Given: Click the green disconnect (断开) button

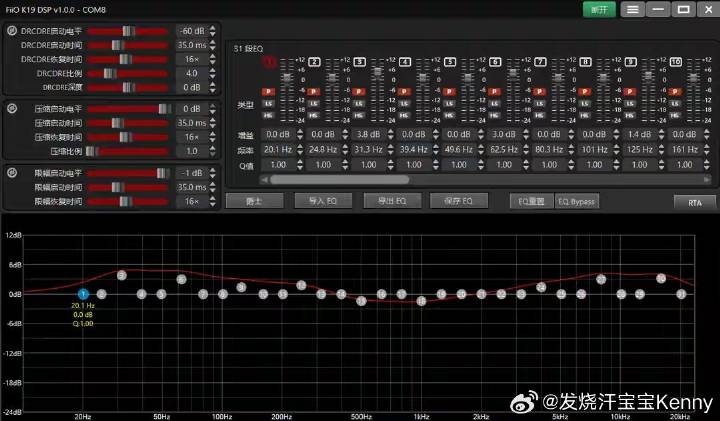Looking at the screenshot, I should tap(599, 9).
